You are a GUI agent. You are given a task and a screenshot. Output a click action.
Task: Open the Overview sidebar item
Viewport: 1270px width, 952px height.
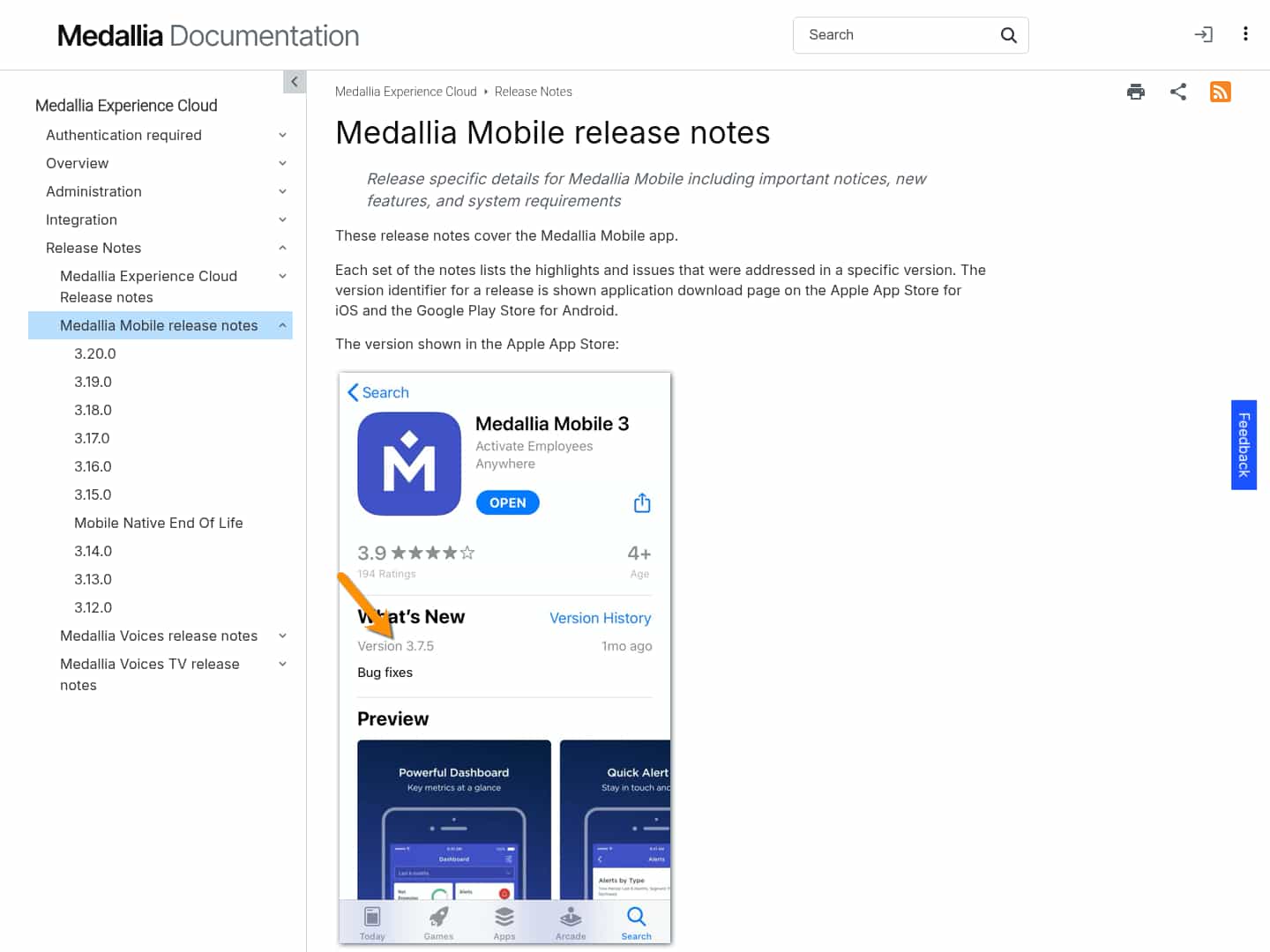(78, 163)
